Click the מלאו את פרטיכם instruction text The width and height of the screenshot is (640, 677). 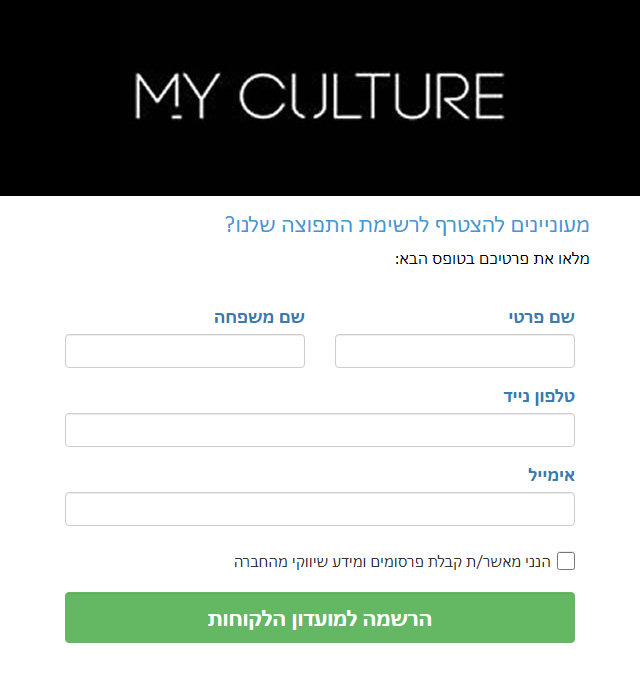pyautogui.click(x=492, y=259)
